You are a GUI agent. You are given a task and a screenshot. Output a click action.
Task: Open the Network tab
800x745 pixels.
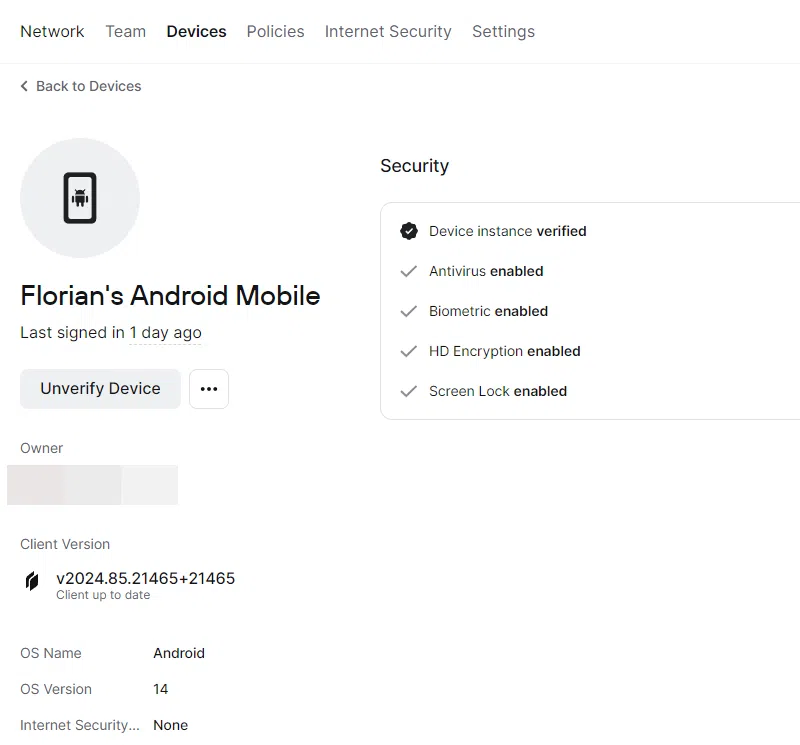point(52,31)
